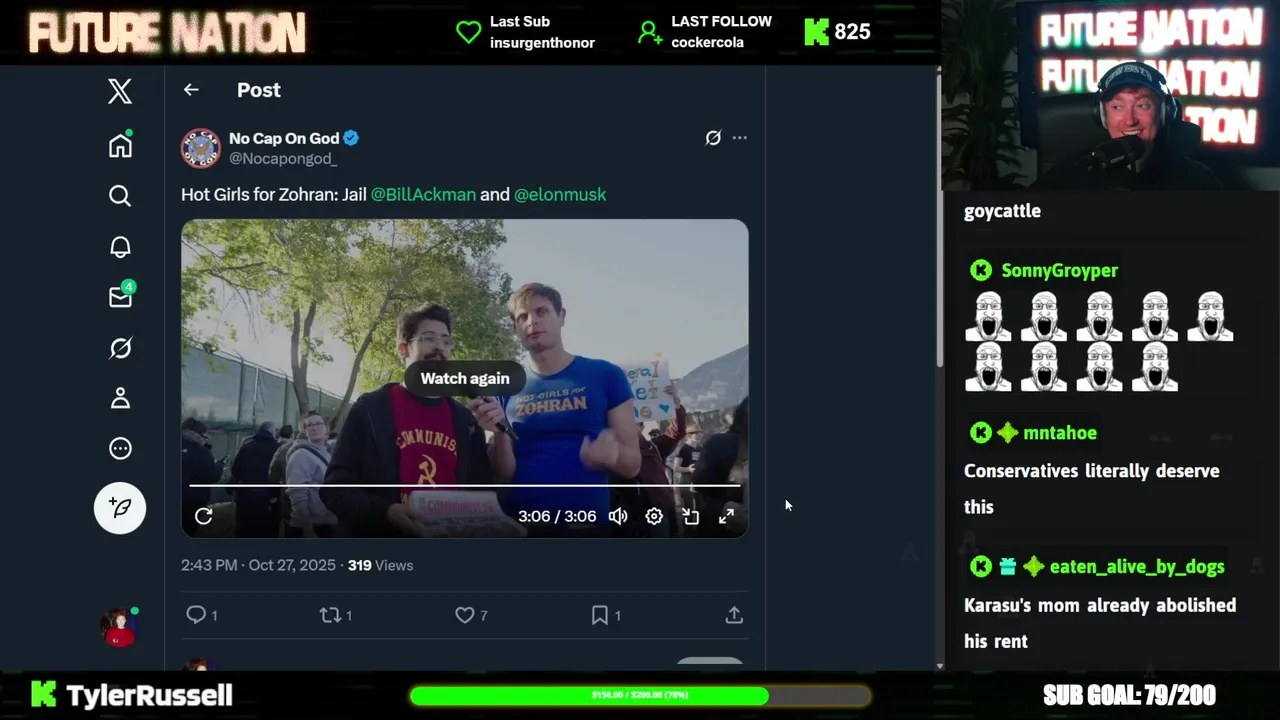Click eaten_alive_by_dogs username in chat

(1137, 567)
